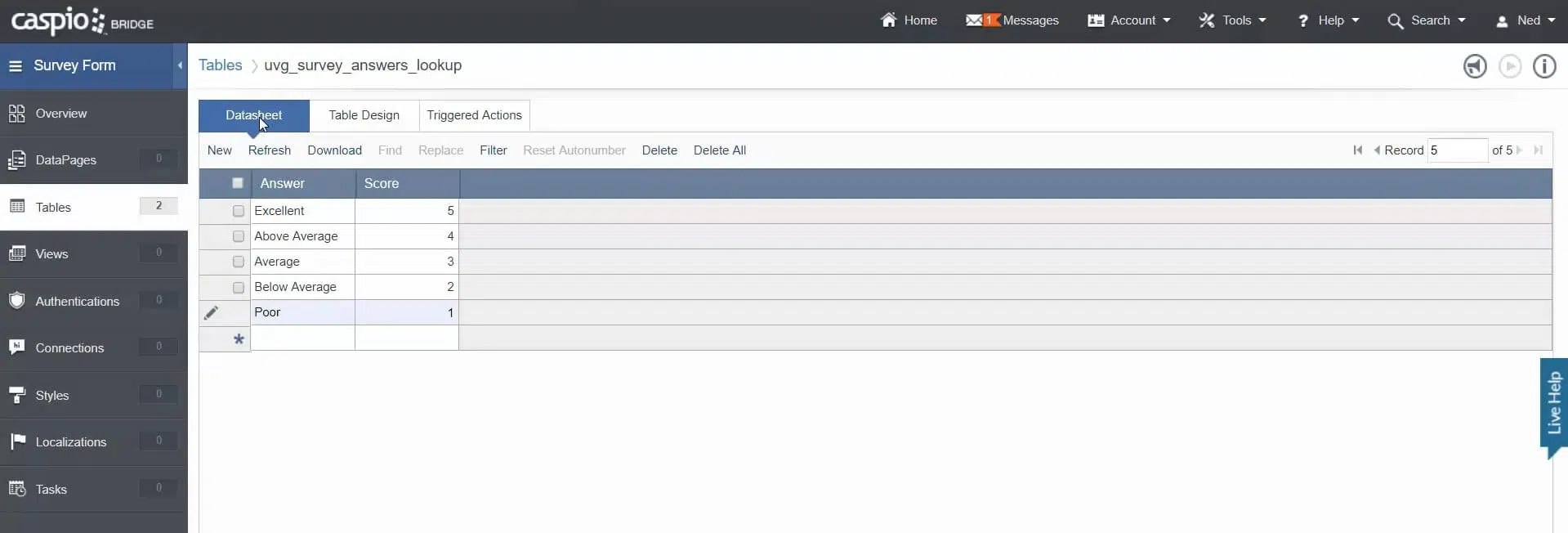Click the hamburger menu icon beside Survey Form
Screen dimensions: 1568x533
(x=16, y=65)
